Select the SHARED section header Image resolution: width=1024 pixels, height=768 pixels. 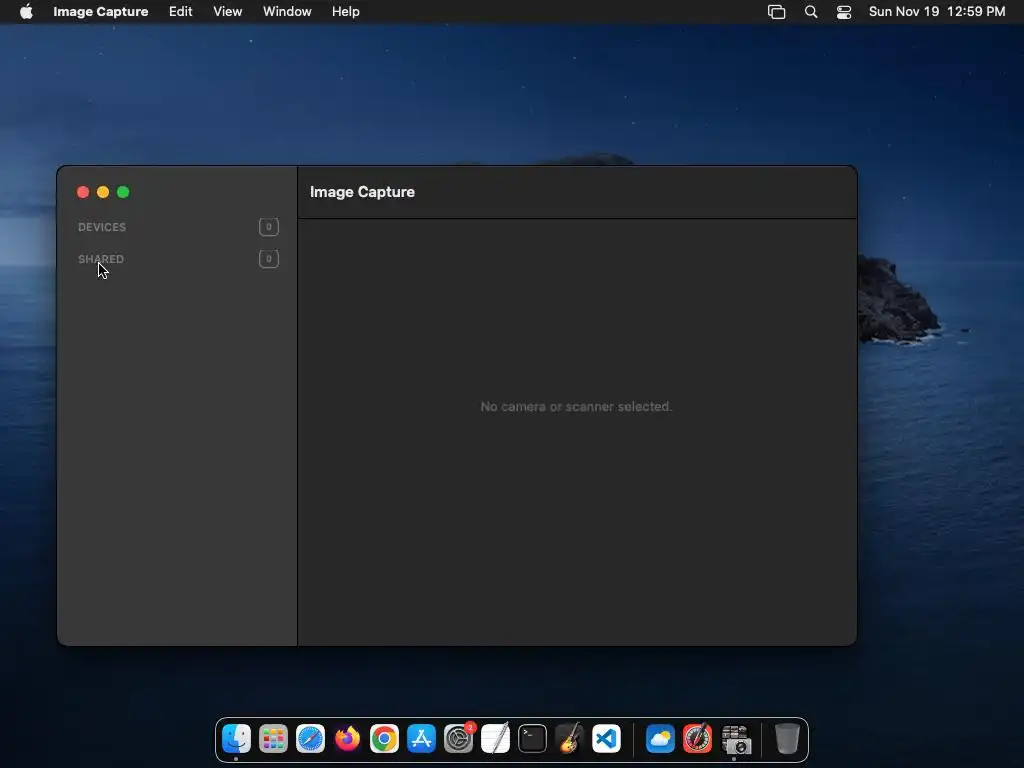point(101,259)
